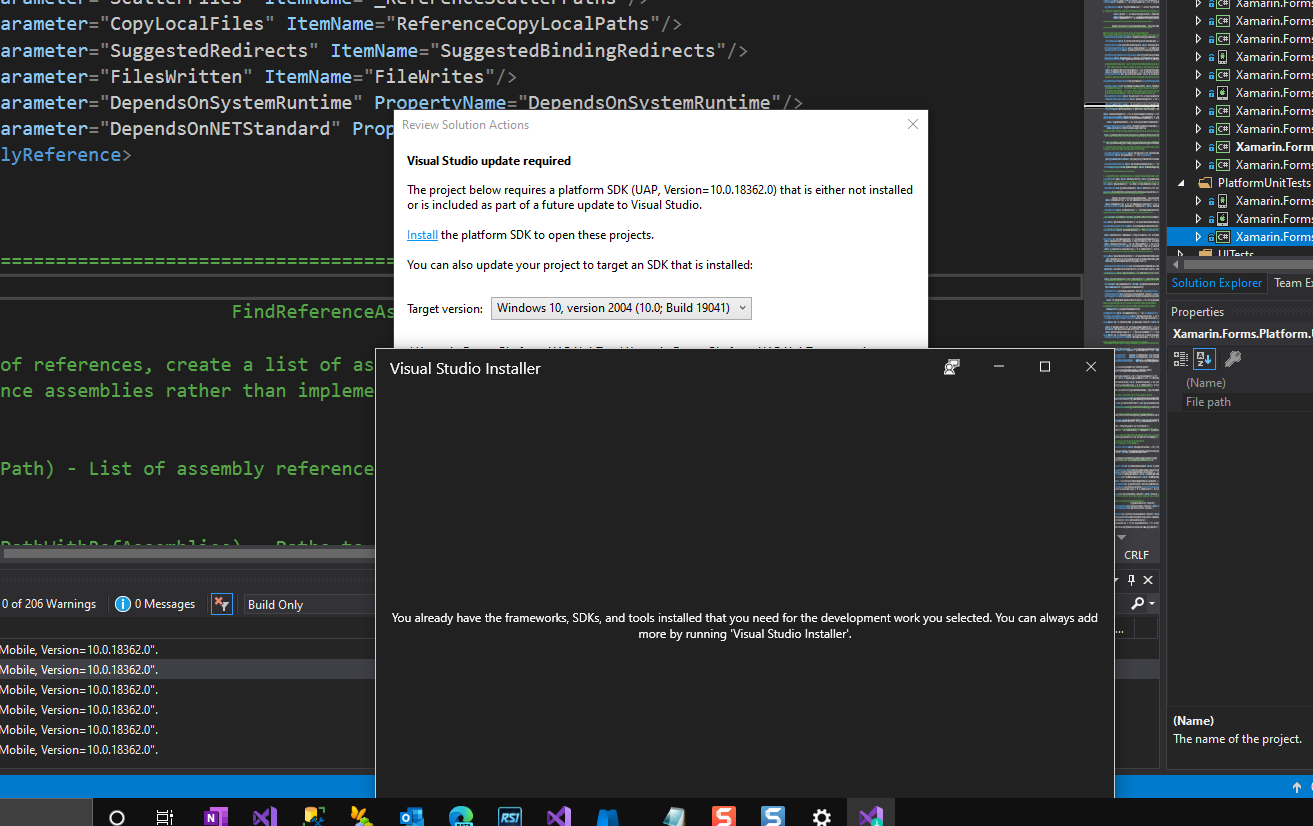Image resolution: width=1313 pixels, height=826 pixels.
Task: Click the source control arrow in status bar
Action: point(1297,788)
